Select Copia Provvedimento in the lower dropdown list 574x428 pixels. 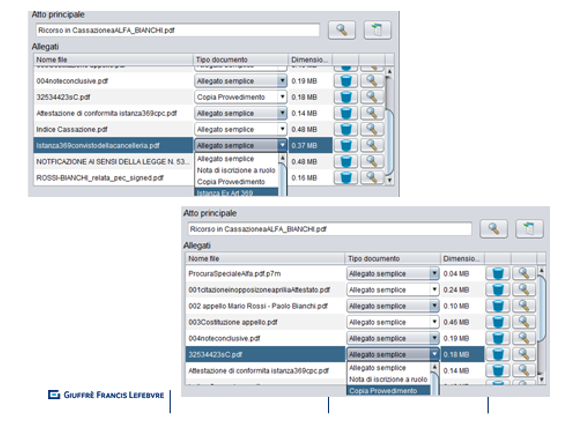[388, 391]
